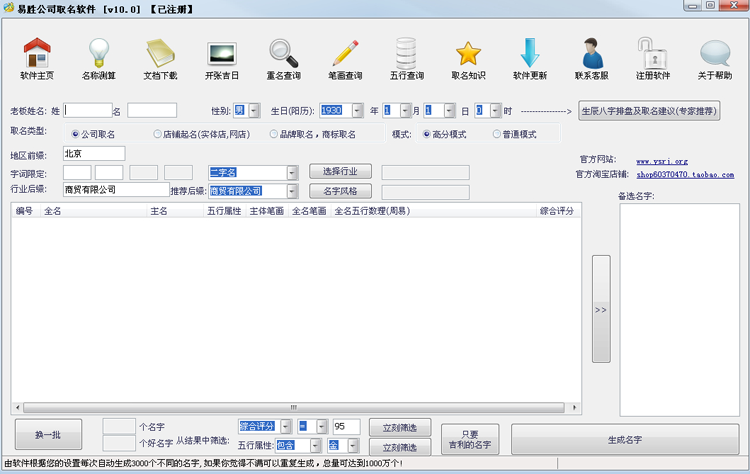This screenshot has height=474, width=750.
Task: Open 重名查询 magnifier tool
Action: pyautogui.click(x=284, y=59)
